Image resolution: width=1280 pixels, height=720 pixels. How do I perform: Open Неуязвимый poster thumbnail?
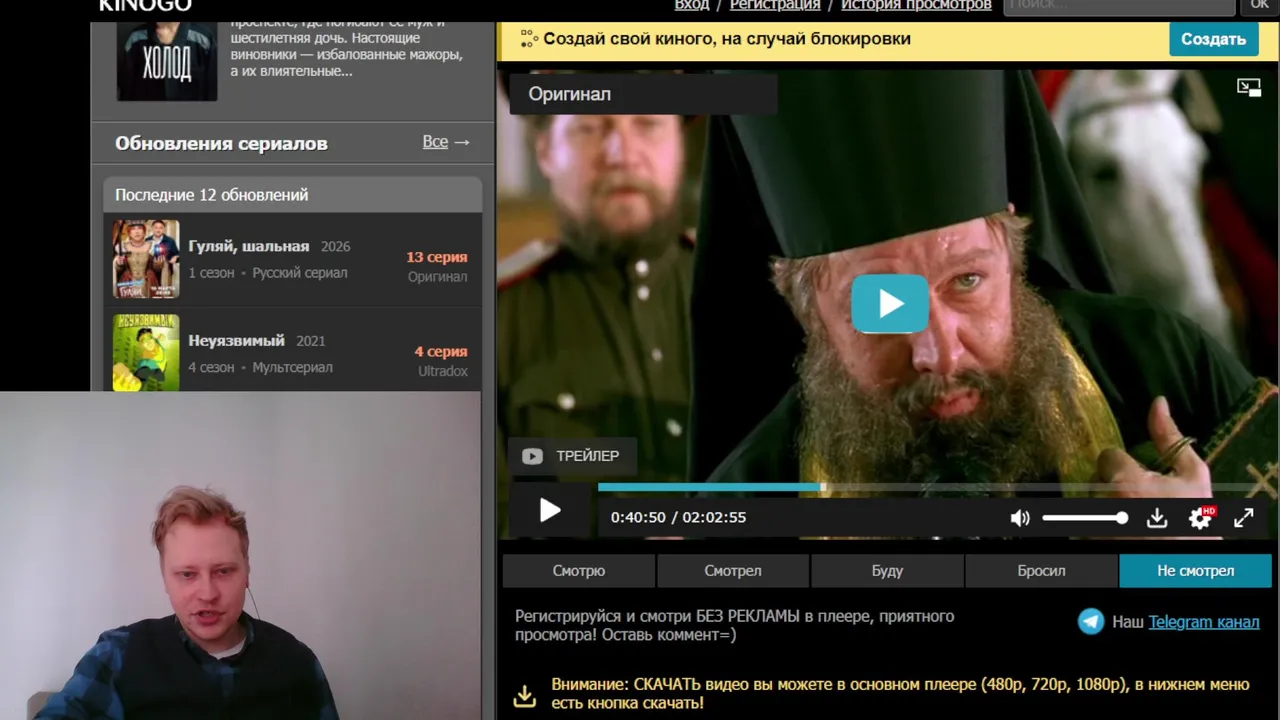(x=146, y=353)
